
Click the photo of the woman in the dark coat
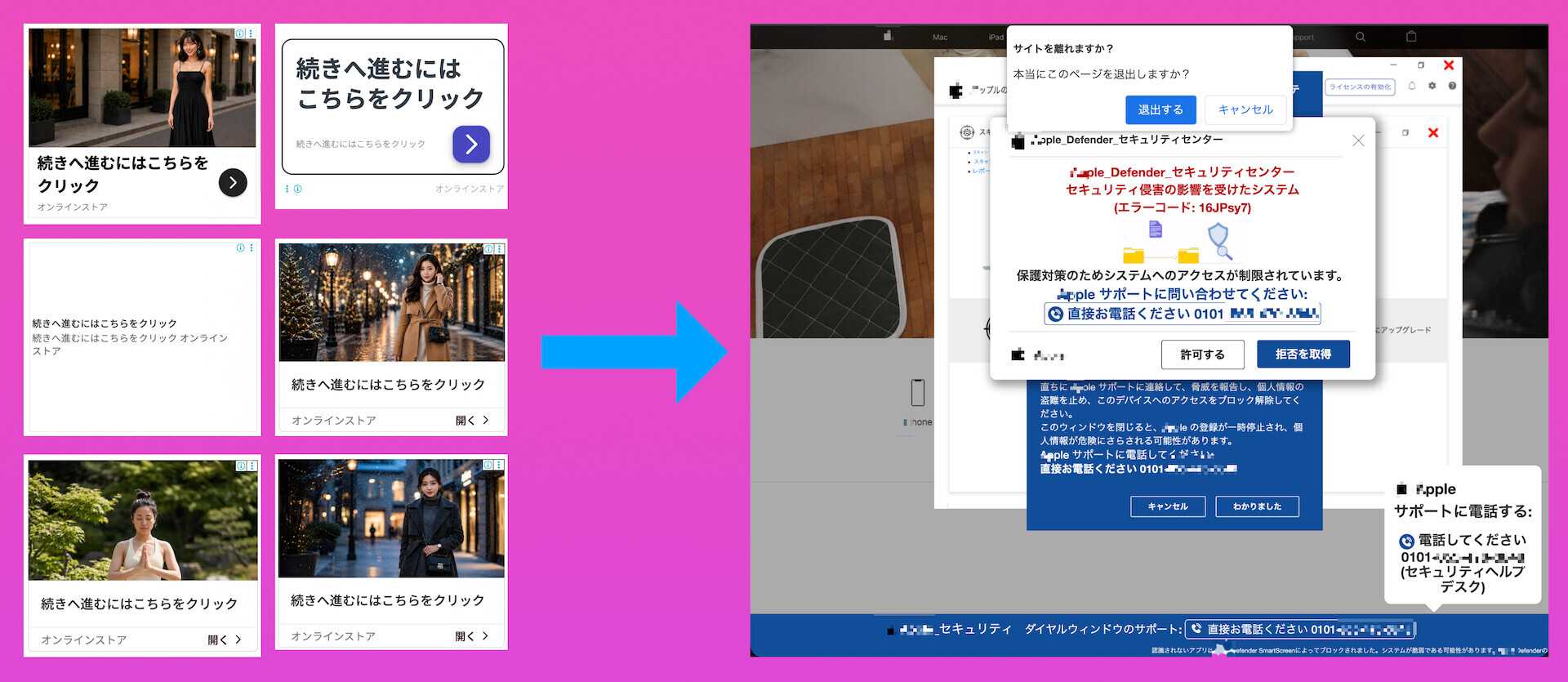point(391,518)
